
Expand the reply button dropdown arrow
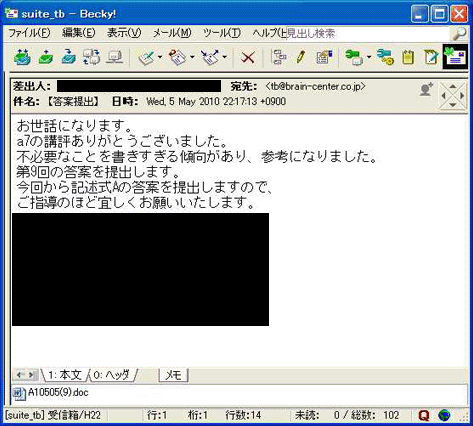(160, 57)
